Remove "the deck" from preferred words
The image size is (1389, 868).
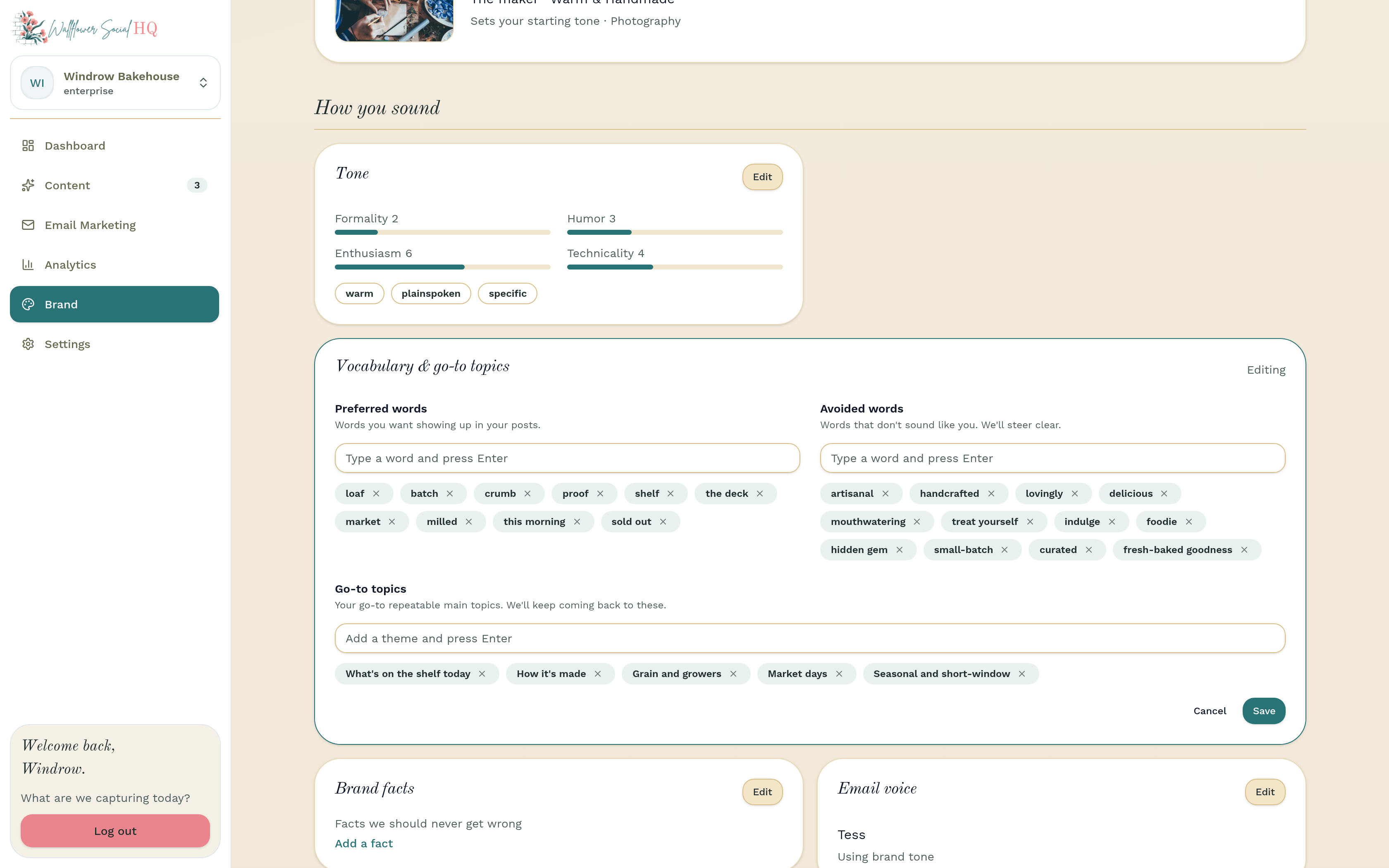(760, 494)
